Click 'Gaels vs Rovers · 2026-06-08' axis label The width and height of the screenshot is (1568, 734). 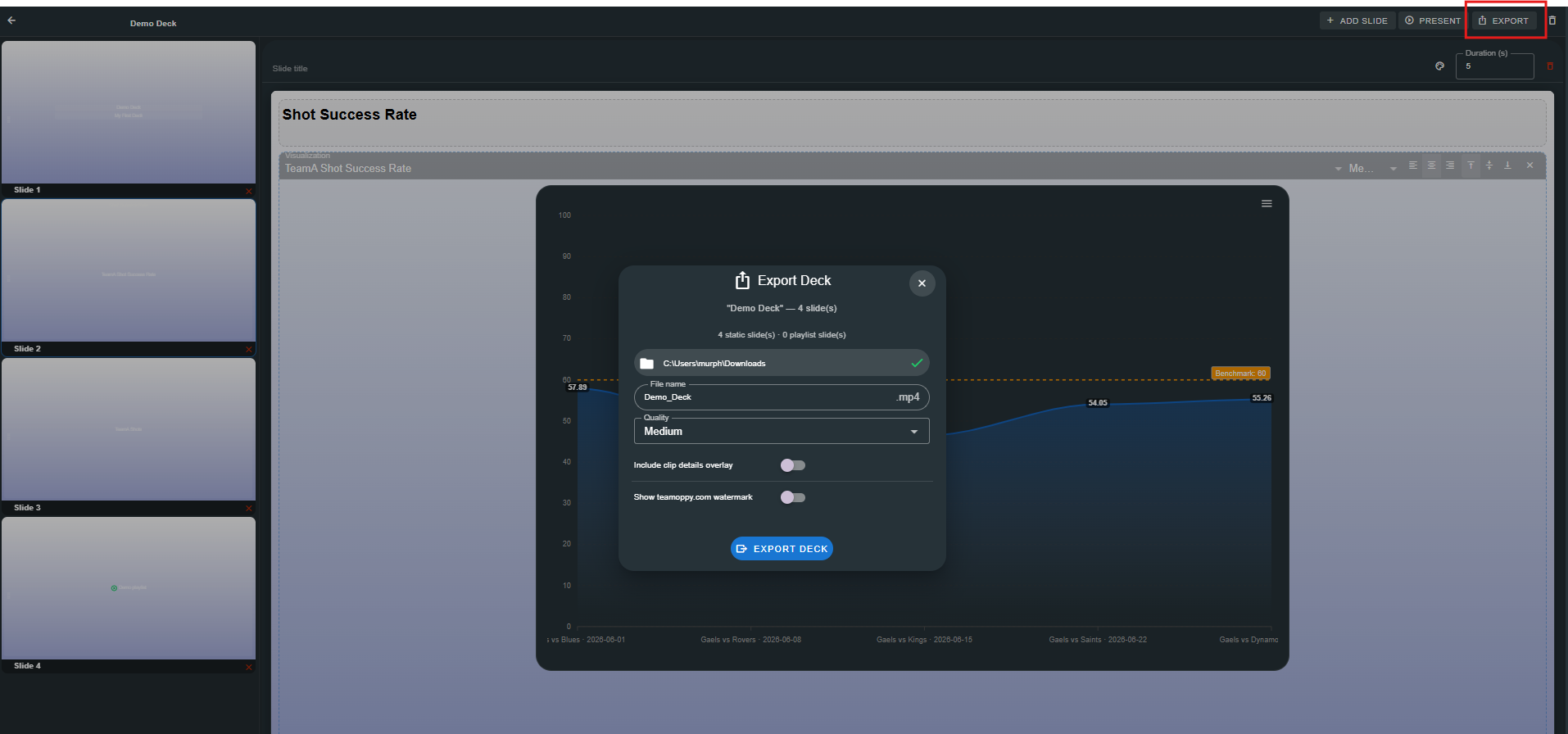[x=750, y=640]
